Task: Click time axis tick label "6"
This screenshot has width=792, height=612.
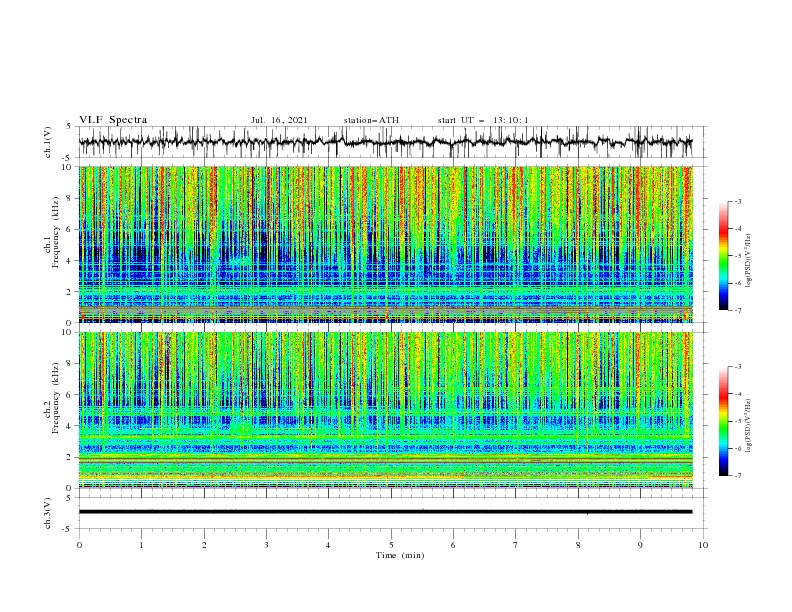Action: (x=454, y=545)
